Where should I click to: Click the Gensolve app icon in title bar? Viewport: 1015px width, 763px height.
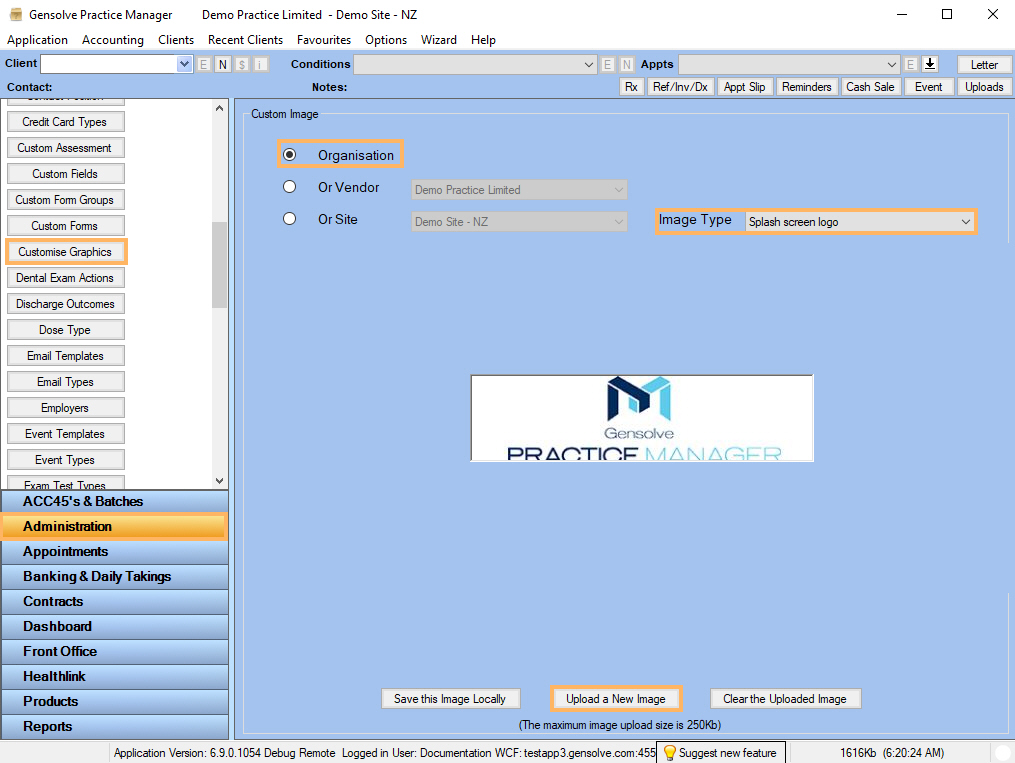(x=16, y=14)
